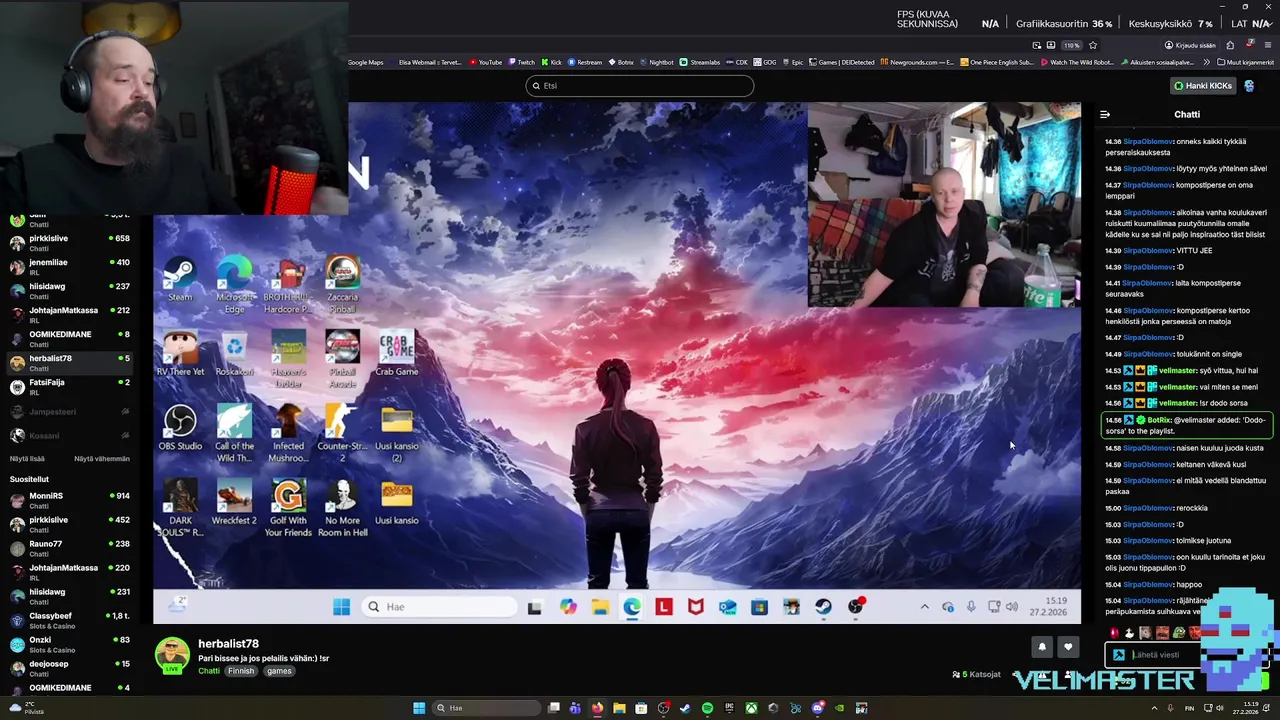Open the Google Maps bookmark

pos(365,62)
